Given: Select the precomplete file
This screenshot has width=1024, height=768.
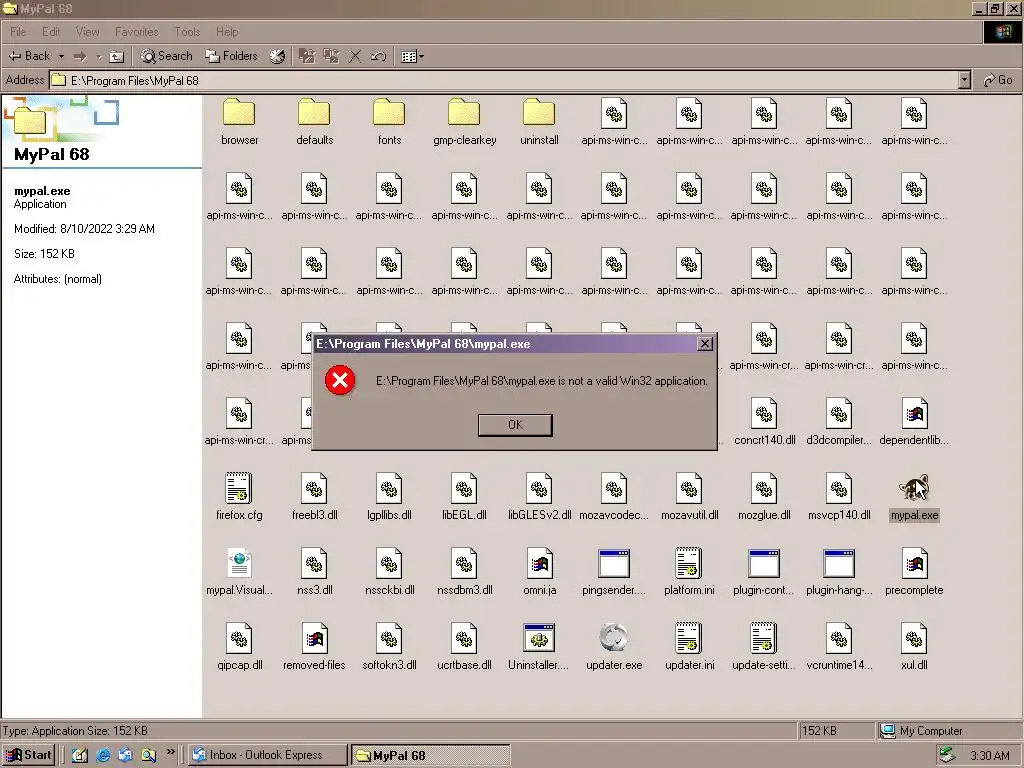Looking at the screenshot, I should 914,563.
